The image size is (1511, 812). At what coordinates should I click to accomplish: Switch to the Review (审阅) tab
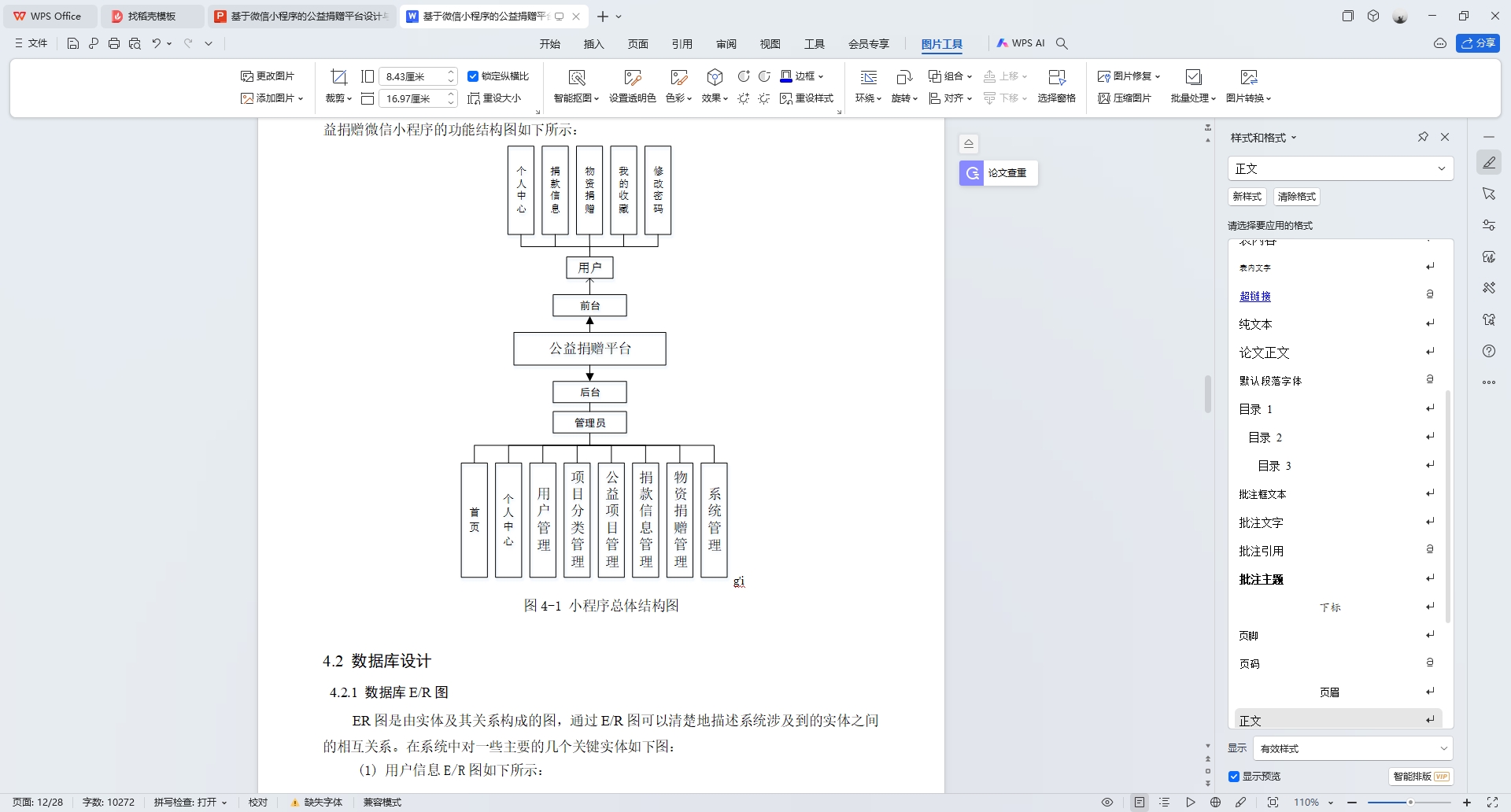(x=726, y=44)
